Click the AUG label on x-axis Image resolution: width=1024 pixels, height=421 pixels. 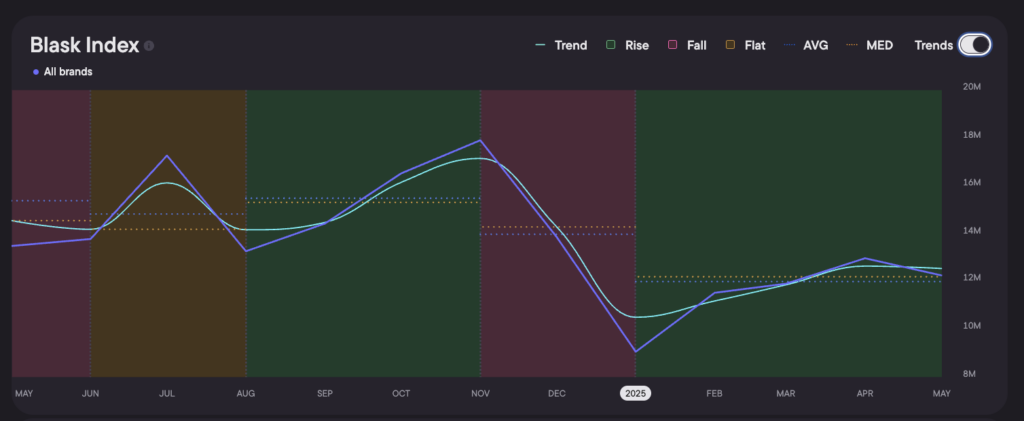245,394
